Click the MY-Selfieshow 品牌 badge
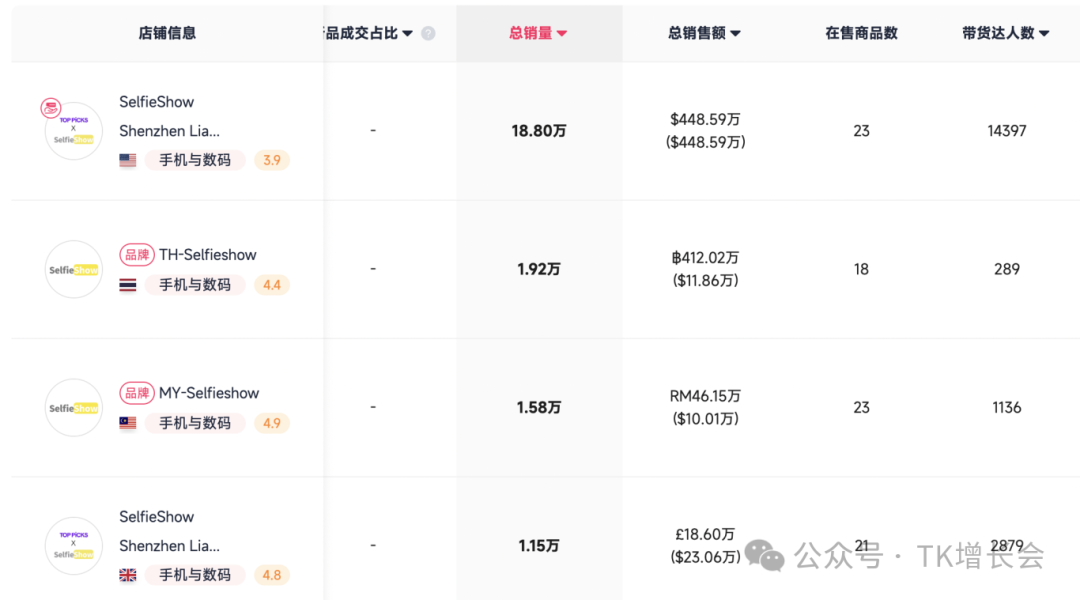 pyautogui.click(x=137, y=393)
